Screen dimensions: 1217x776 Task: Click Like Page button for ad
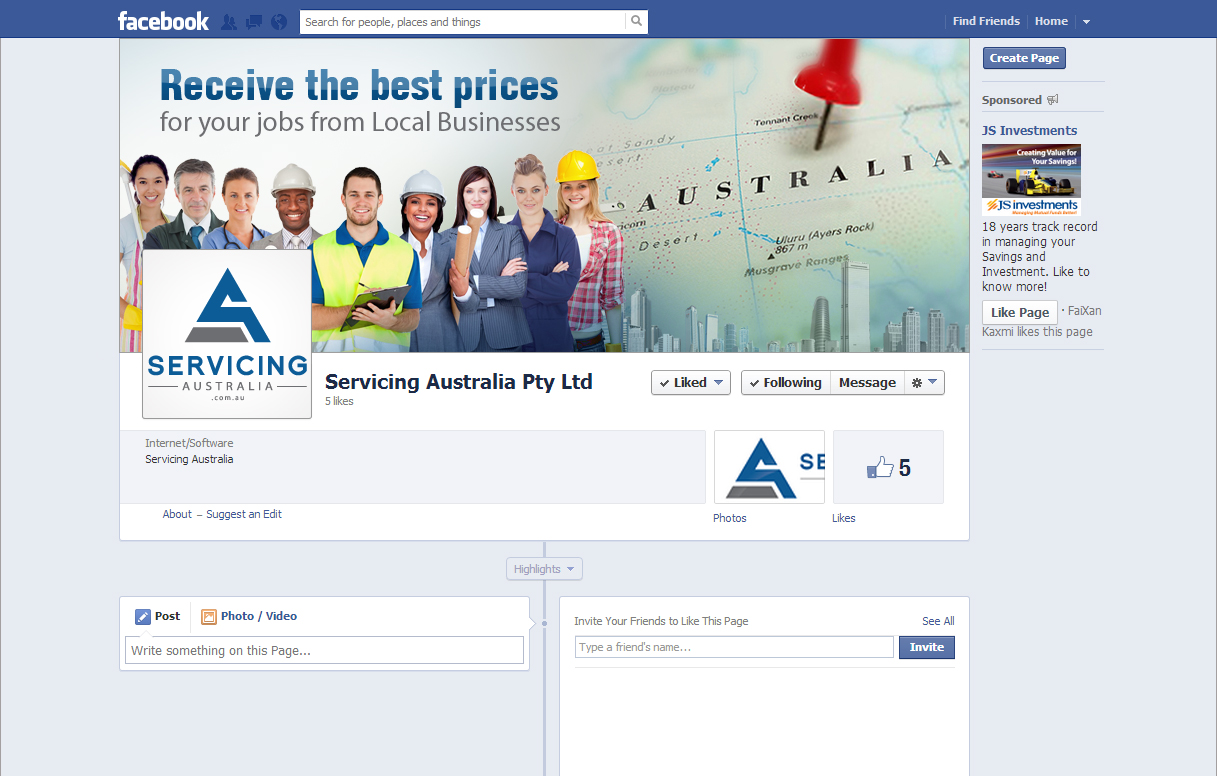[x=1019, y=312]
